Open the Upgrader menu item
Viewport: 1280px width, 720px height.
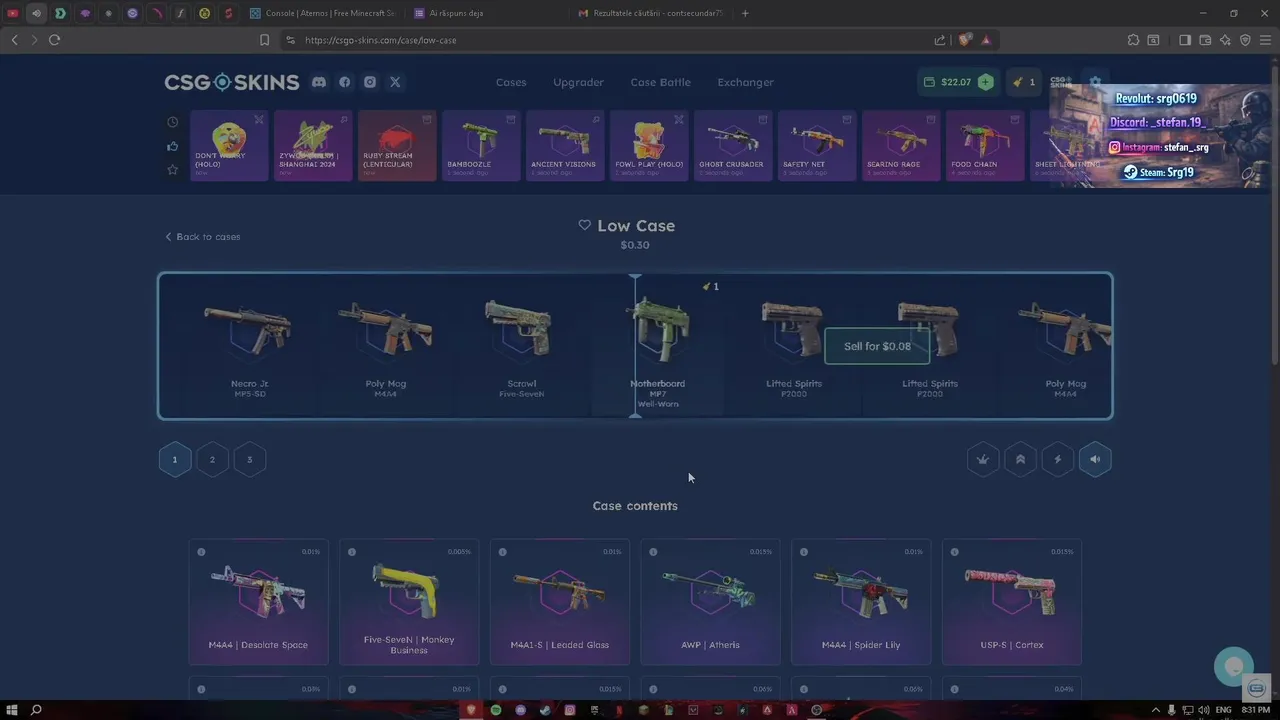[x=579, y=82]
